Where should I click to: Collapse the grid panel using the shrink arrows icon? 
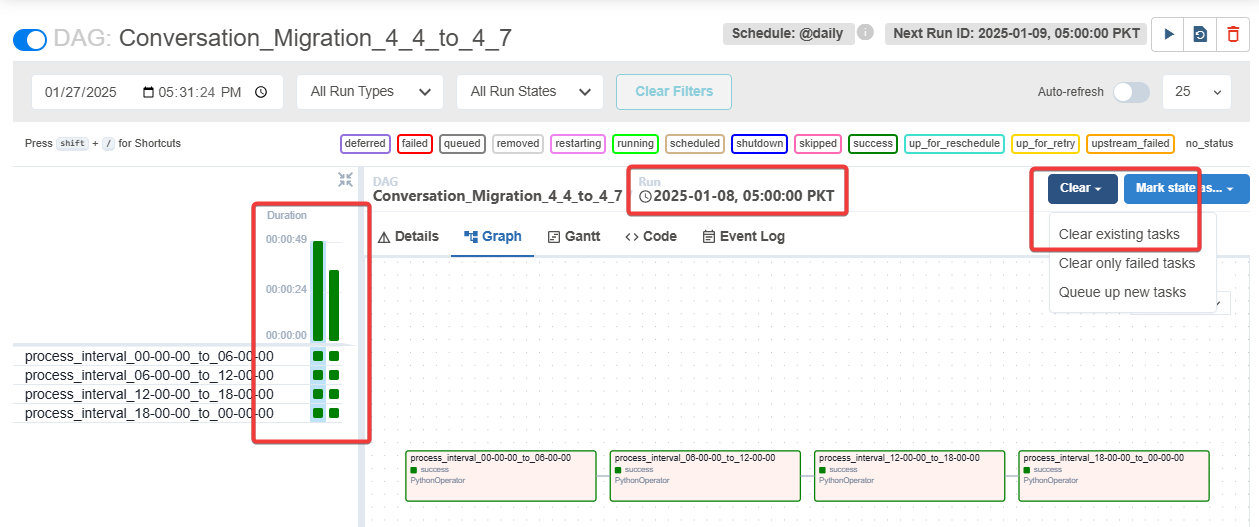click(346, 180)
